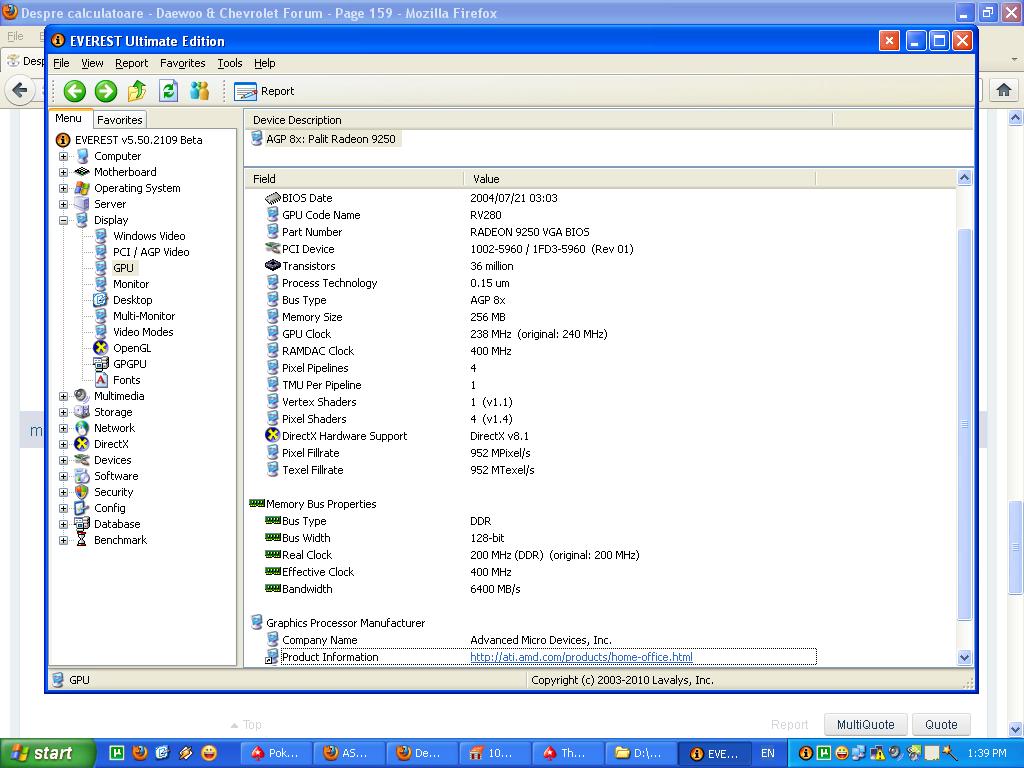This screenshot has width=1024, height=768.
Task: Click the Desktop icon in the tree
Action: pos(101,300)
